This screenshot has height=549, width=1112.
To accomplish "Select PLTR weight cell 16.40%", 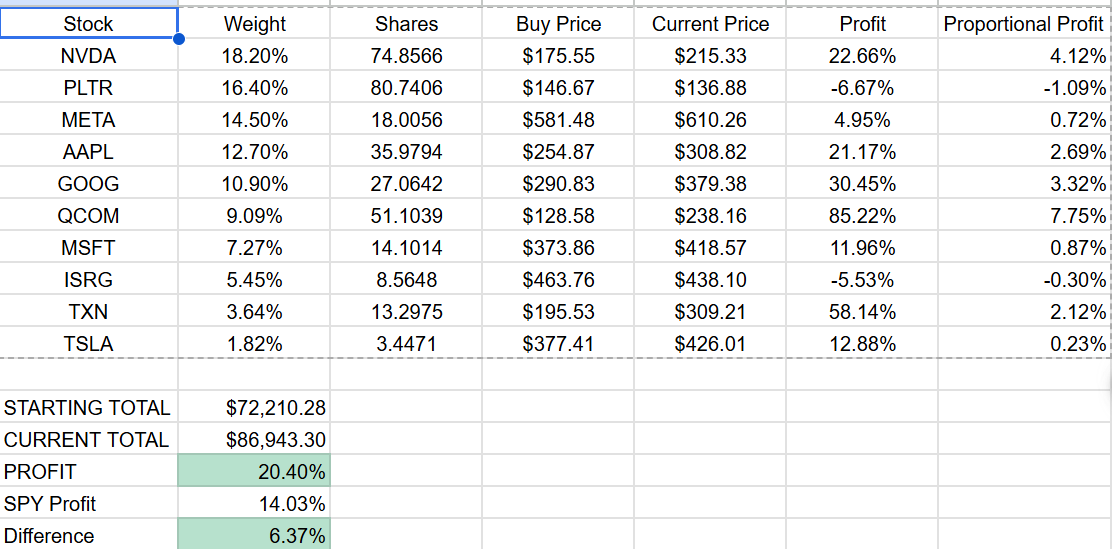I will 255,88.
